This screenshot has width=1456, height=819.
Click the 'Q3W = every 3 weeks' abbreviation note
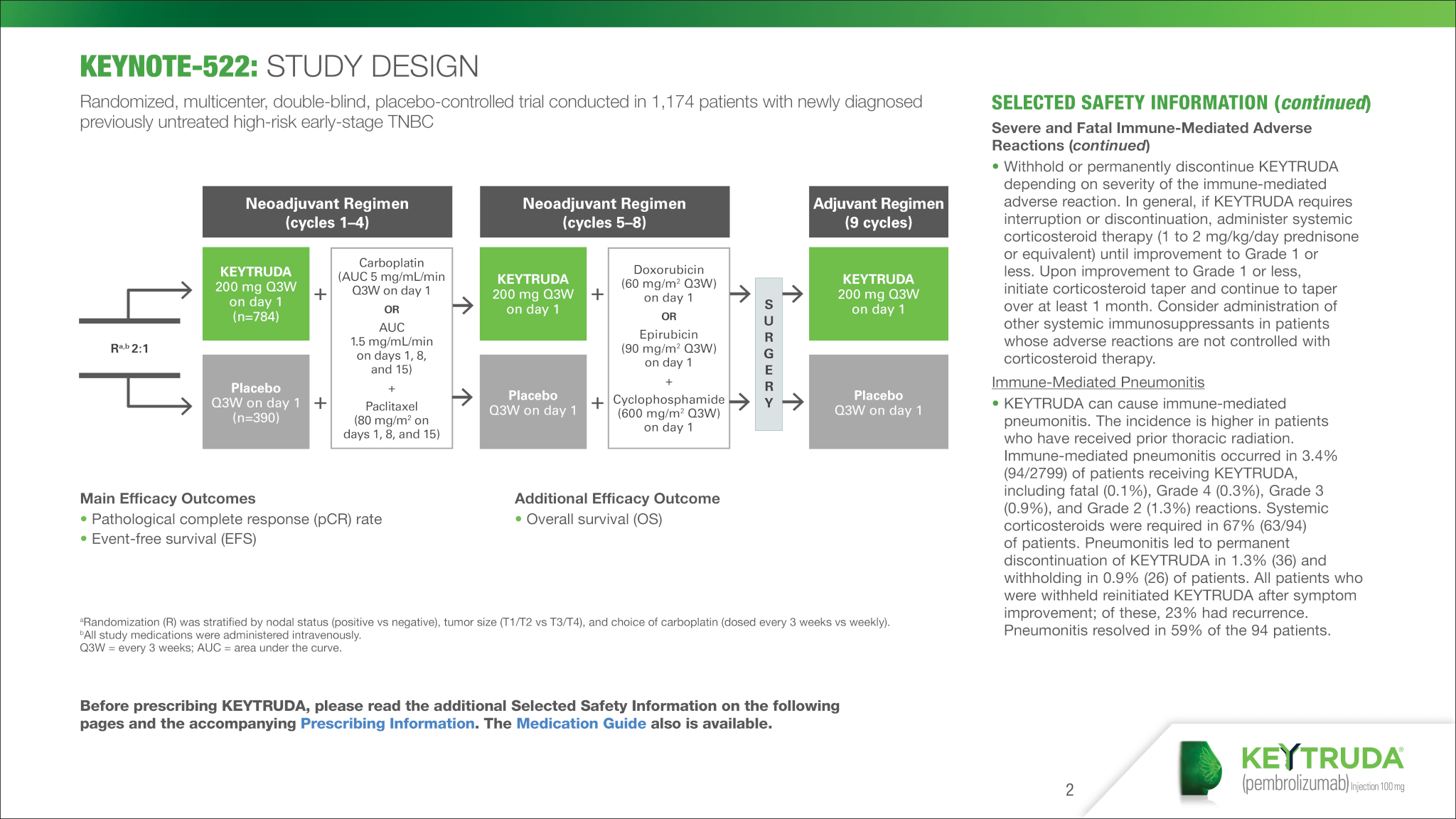click(211, 648)
